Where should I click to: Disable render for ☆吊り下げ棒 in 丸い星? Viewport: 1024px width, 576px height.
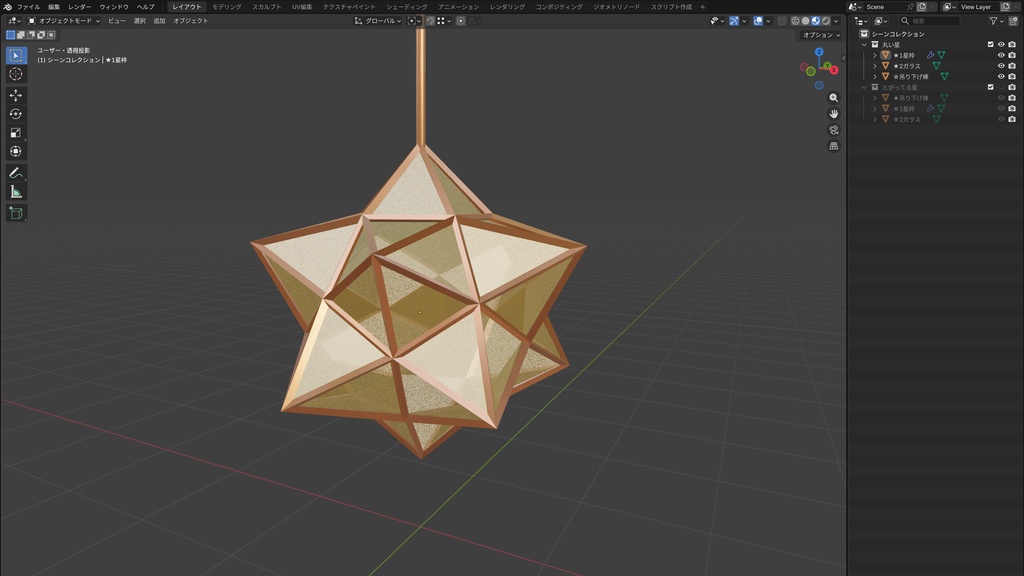1012,76
